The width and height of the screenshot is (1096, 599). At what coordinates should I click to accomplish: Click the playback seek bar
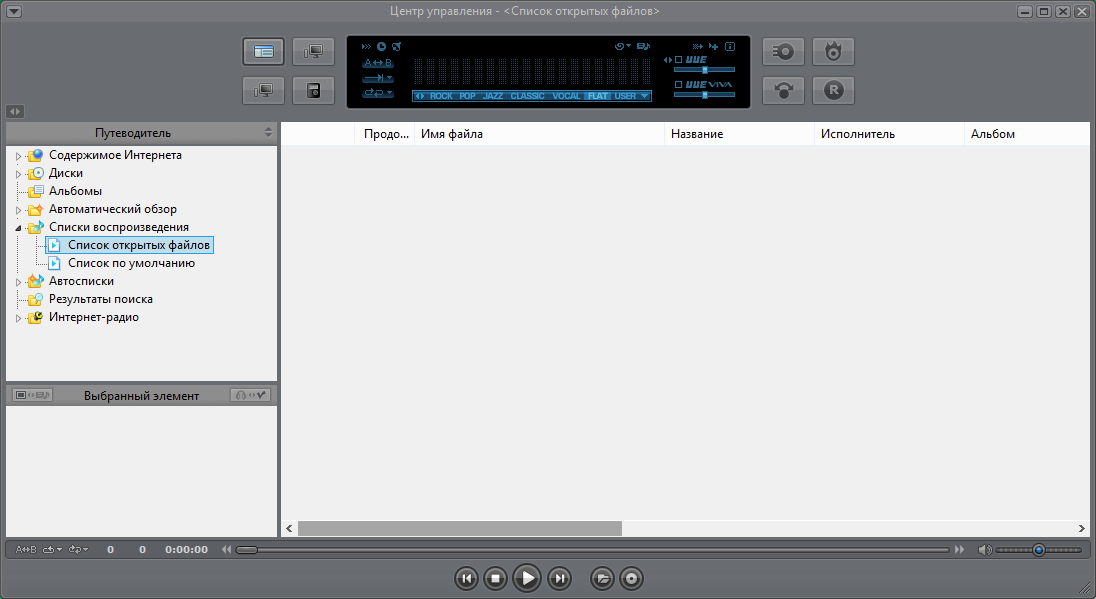(592, 550)
